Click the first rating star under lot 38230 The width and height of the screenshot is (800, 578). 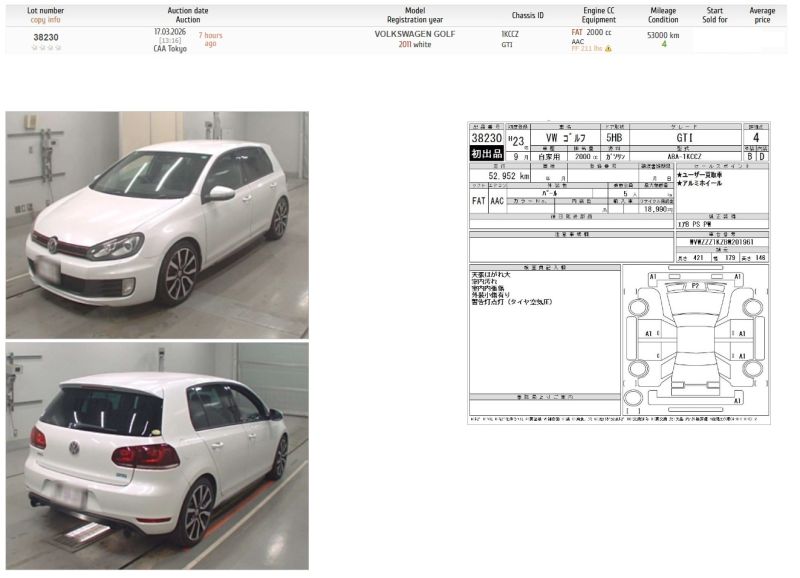point(35,47)
